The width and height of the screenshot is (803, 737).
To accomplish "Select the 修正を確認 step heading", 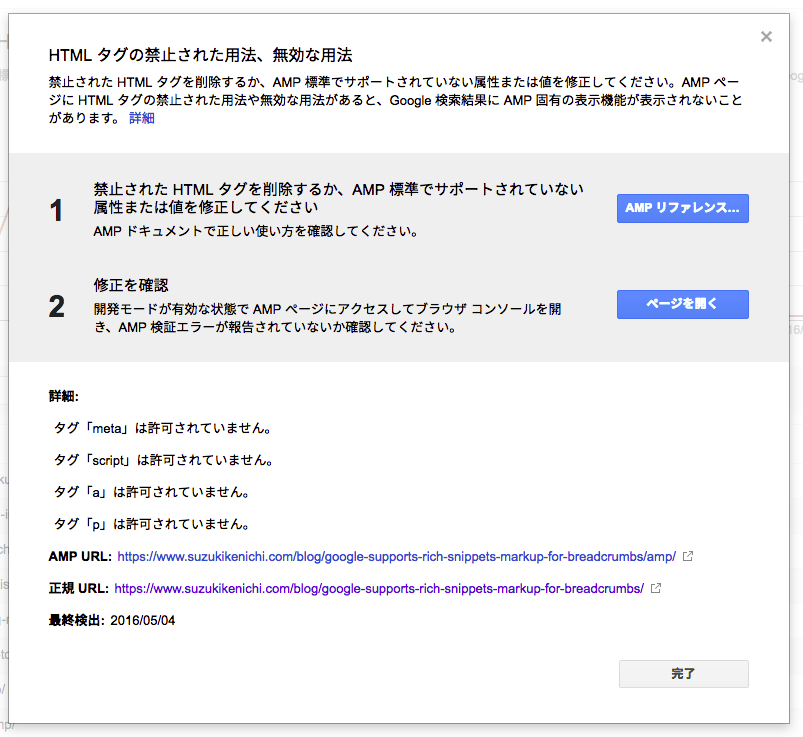I will pos(131,285).
